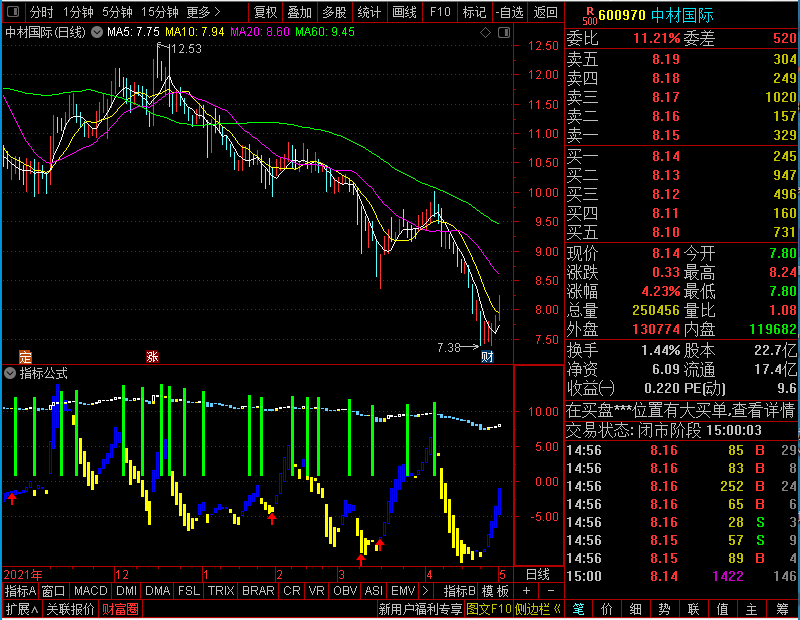The image size is (800, 620).
Task: Toggle the side panel icon next to the diamond
Action: point(504,33)
